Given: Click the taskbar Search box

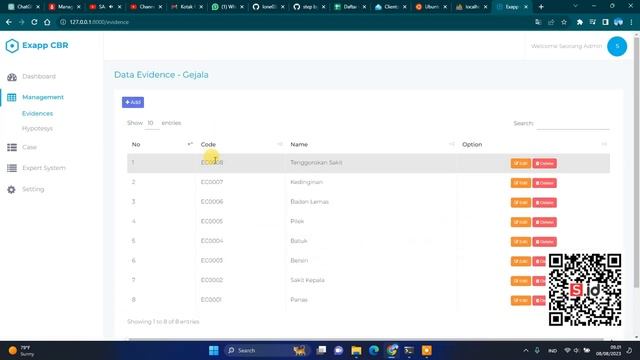Looking at the screenshot, I should pyautogui.click(x=267, y=351).
